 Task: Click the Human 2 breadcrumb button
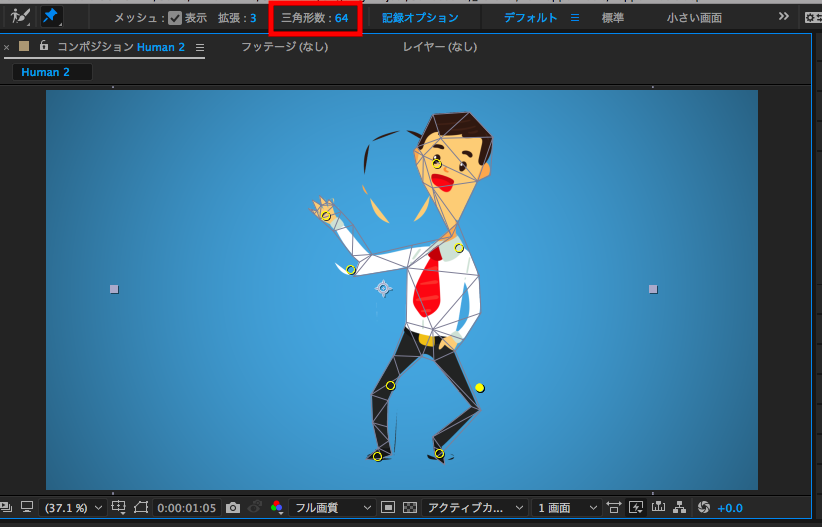coord(52,72)
